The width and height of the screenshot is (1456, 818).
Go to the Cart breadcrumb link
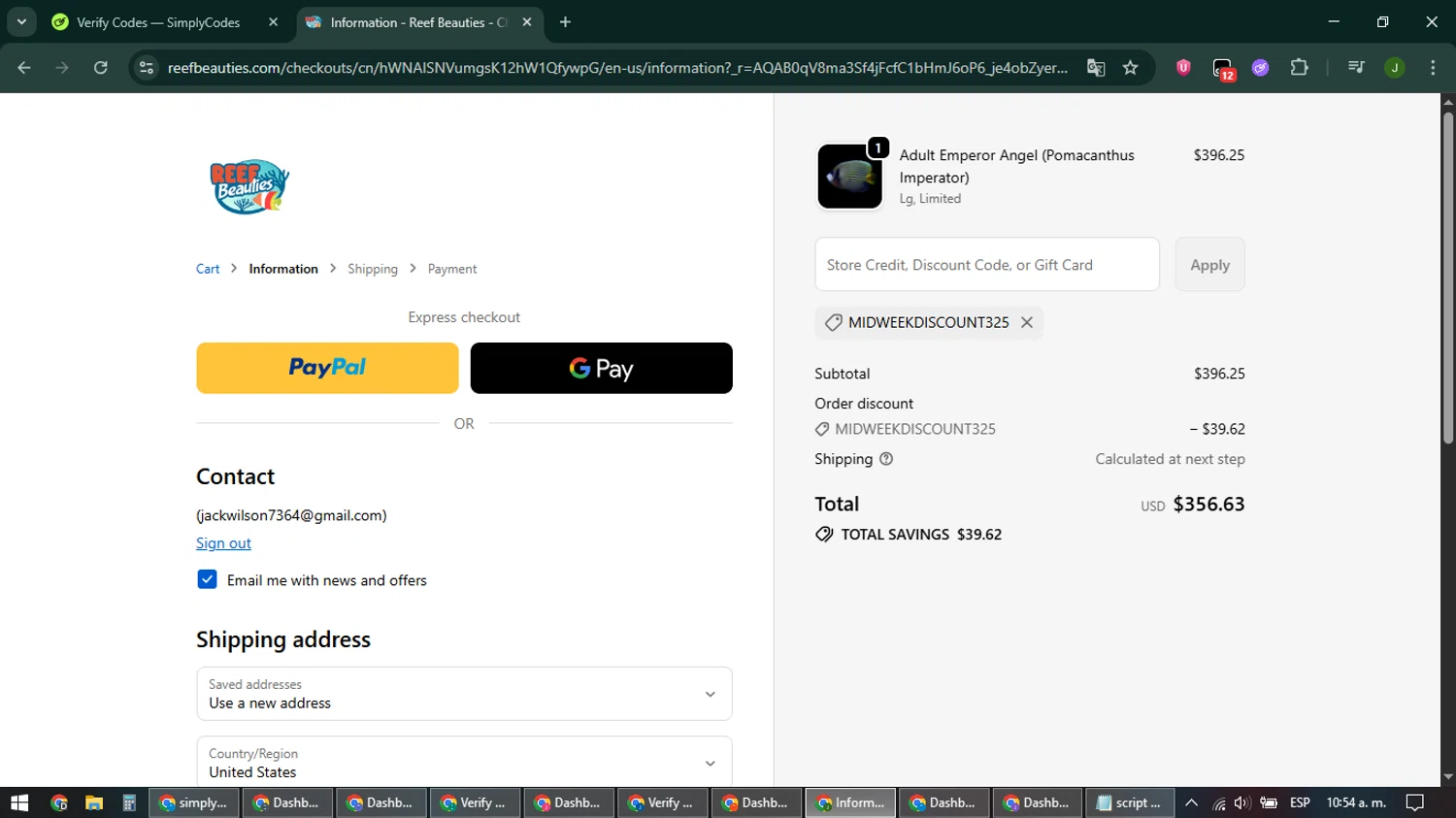click(208, 269)
